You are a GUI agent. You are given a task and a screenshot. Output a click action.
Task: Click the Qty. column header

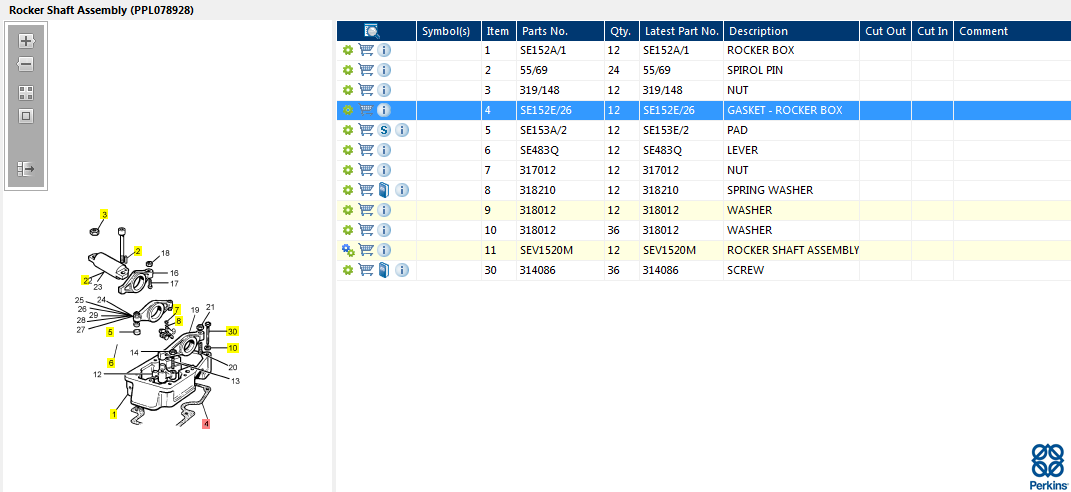coord(619,31)
